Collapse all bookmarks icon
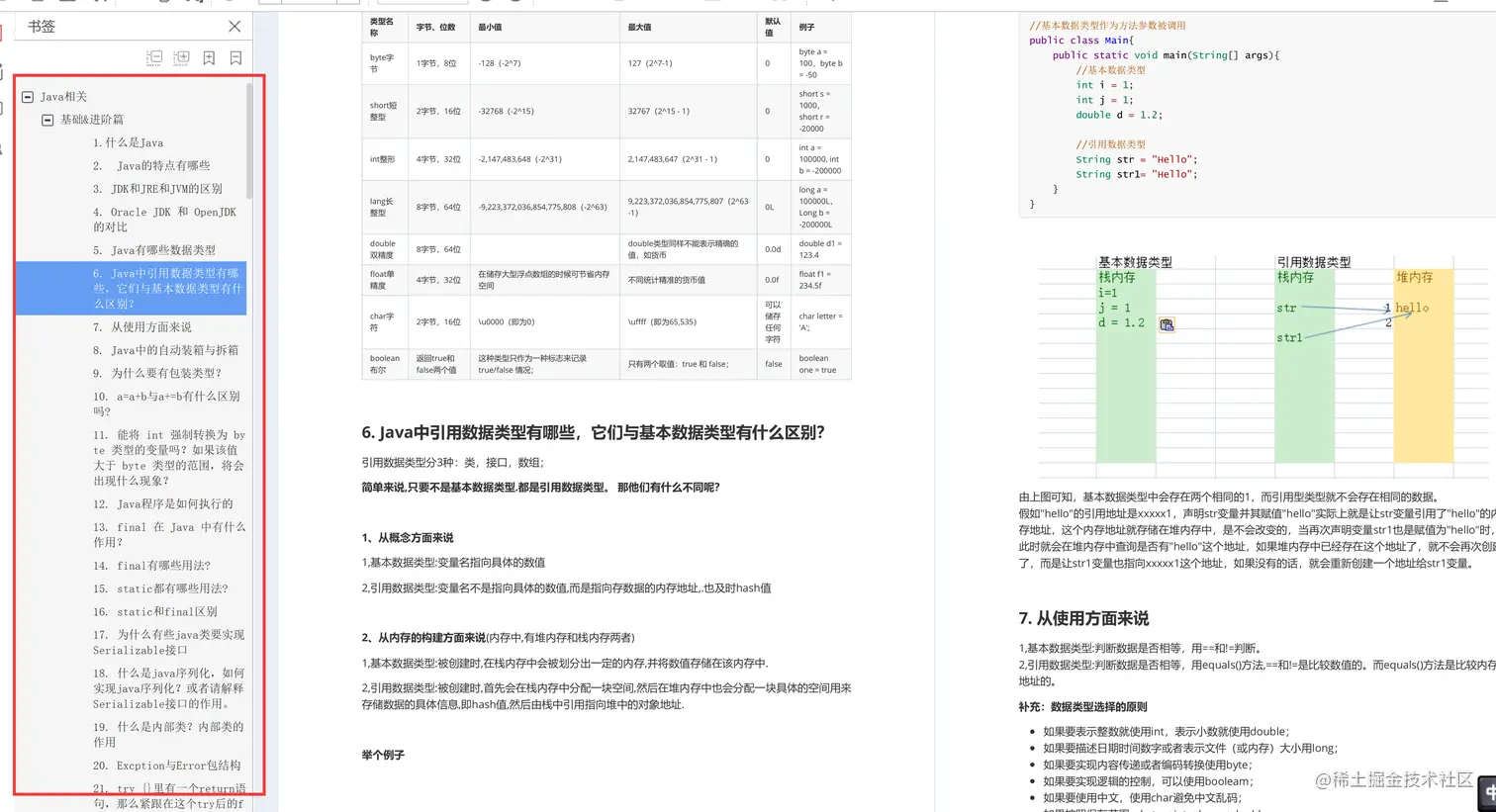Viewport: 1496px width, 812px height. (154, 58)
